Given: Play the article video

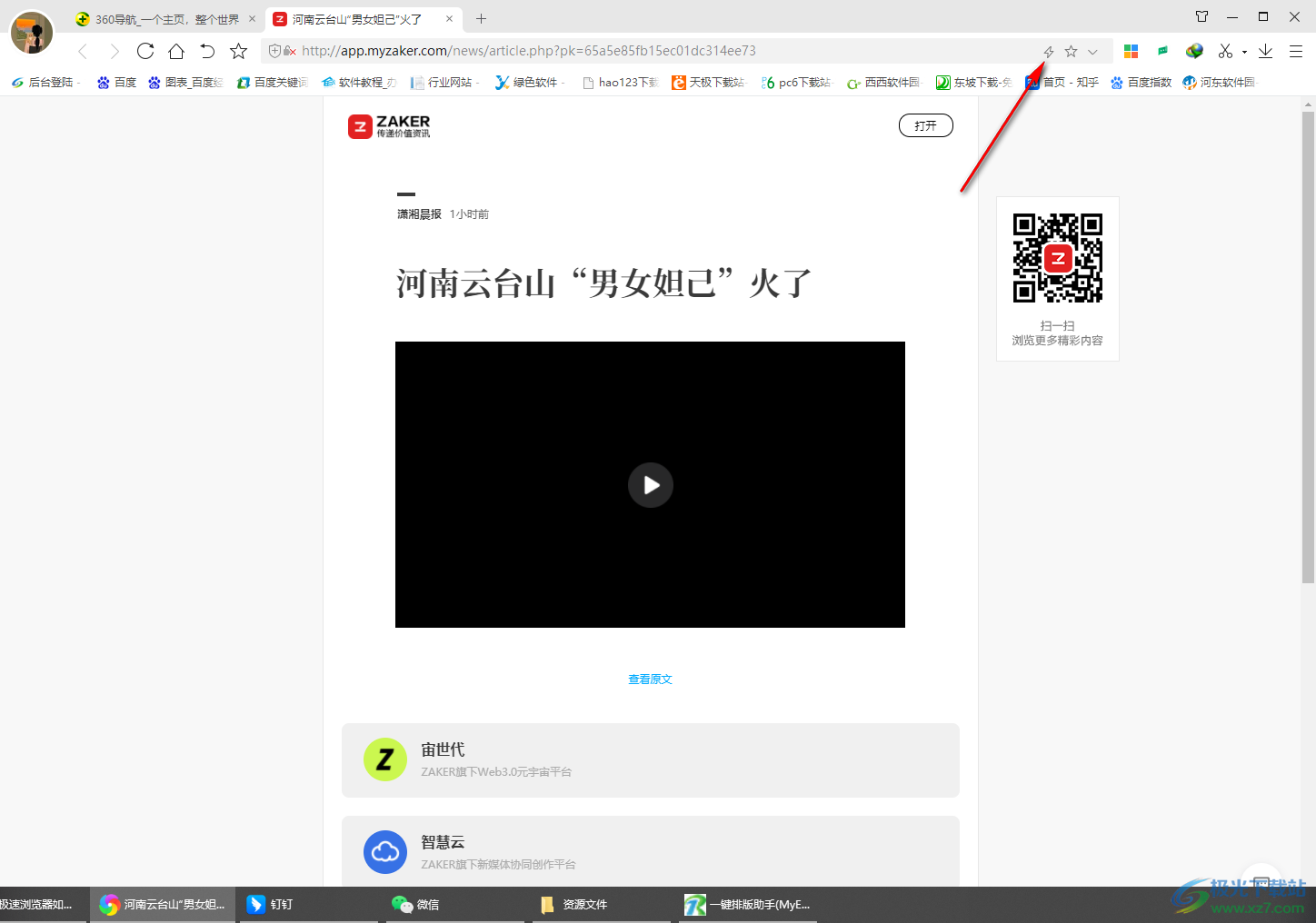Looking at the screenshot, I should pos(650,484).
